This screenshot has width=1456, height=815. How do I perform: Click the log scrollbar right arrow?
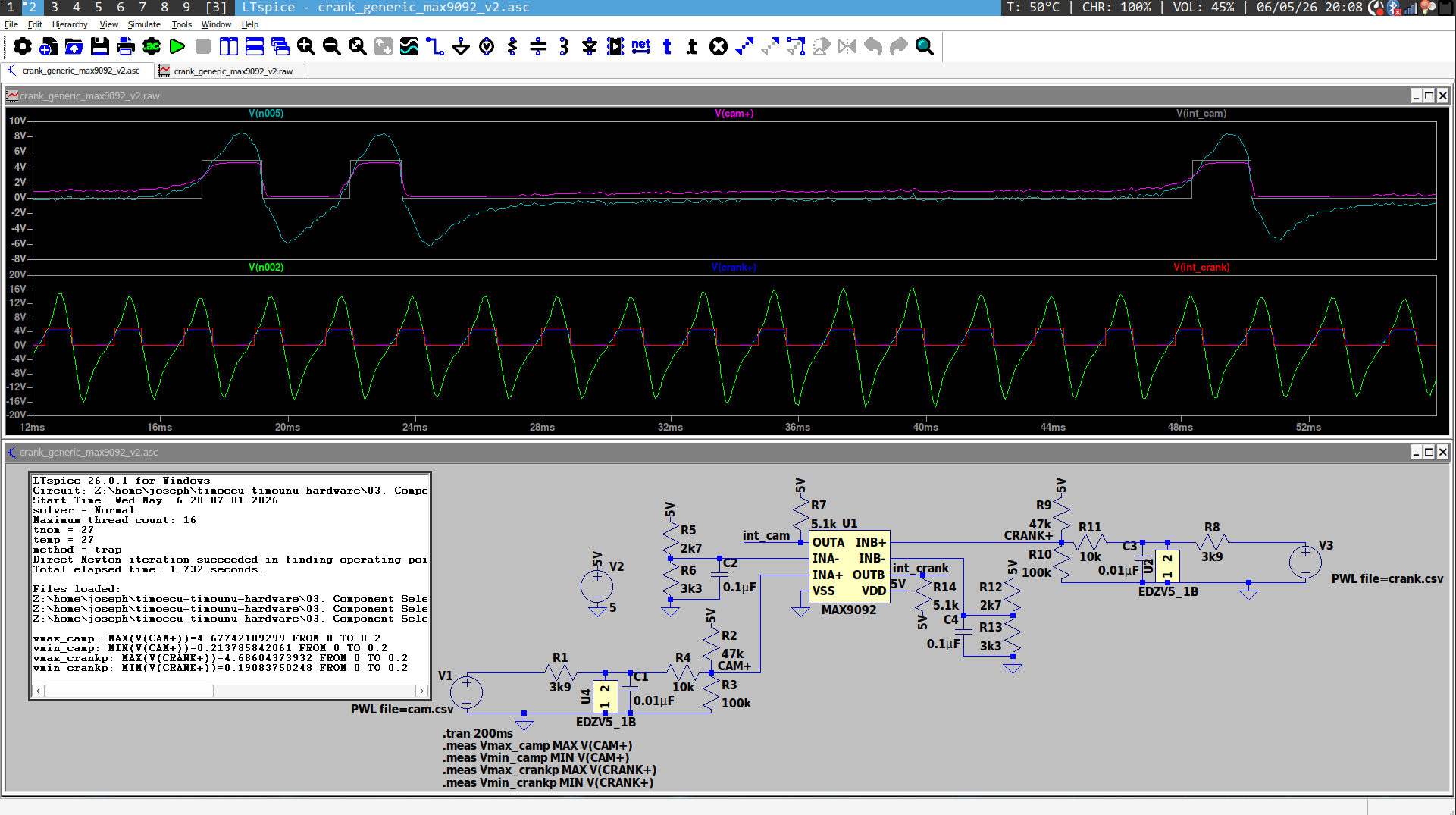tap(421, 691)
